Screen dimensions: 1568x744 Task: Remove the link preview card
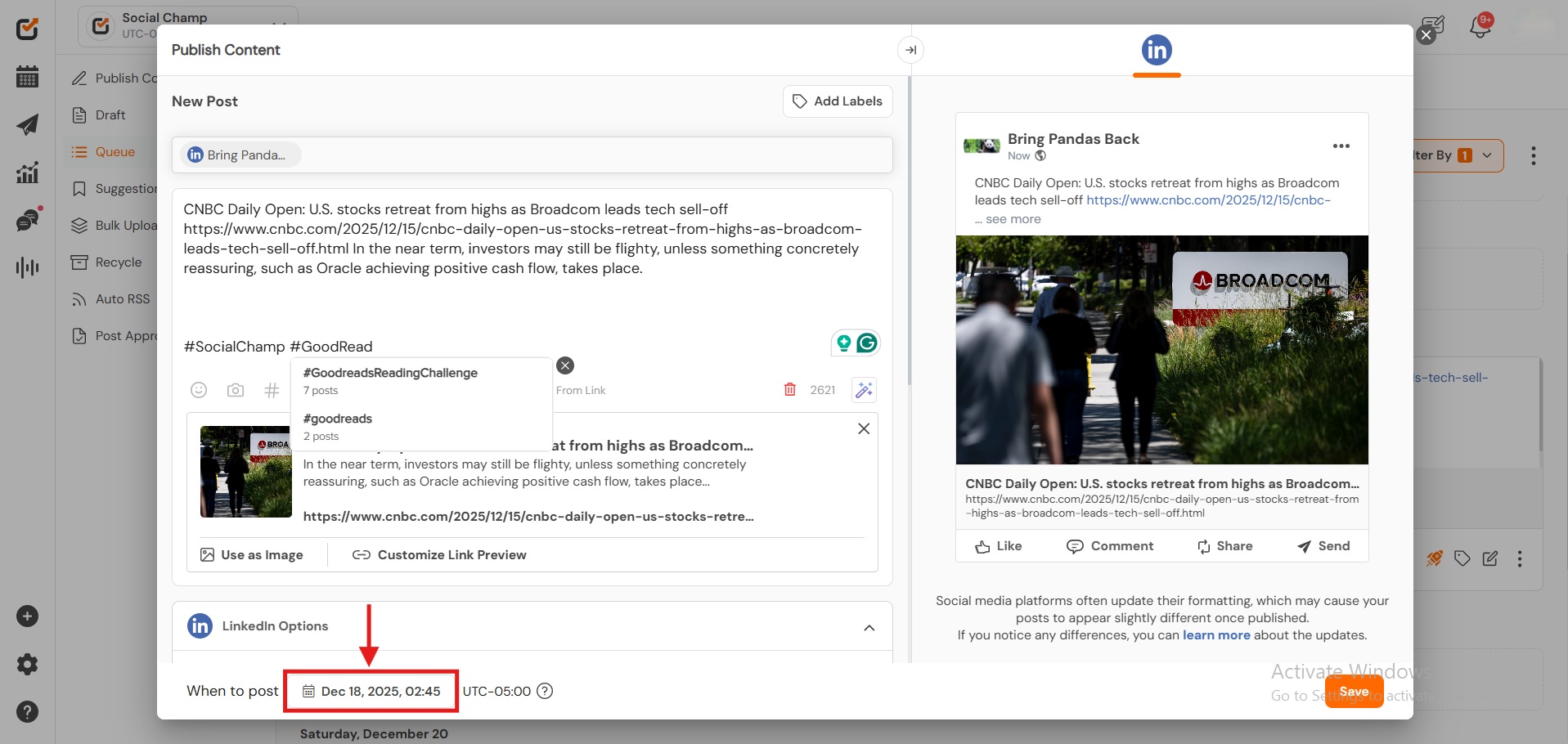pyautogui.click(x=863, y=428)
